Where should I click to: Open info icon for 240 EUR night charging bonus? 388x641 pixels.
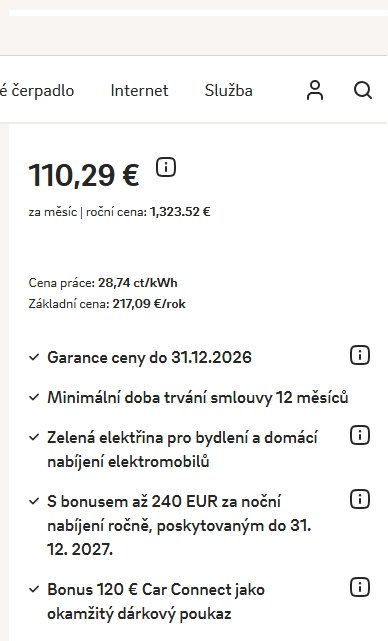[360, 499]
